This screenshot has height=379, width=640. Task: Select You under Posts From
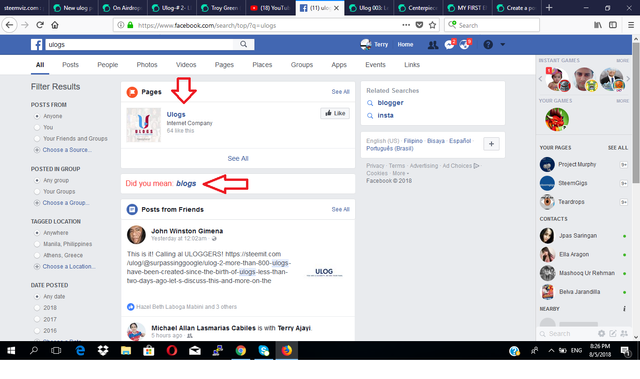point(37,127)
